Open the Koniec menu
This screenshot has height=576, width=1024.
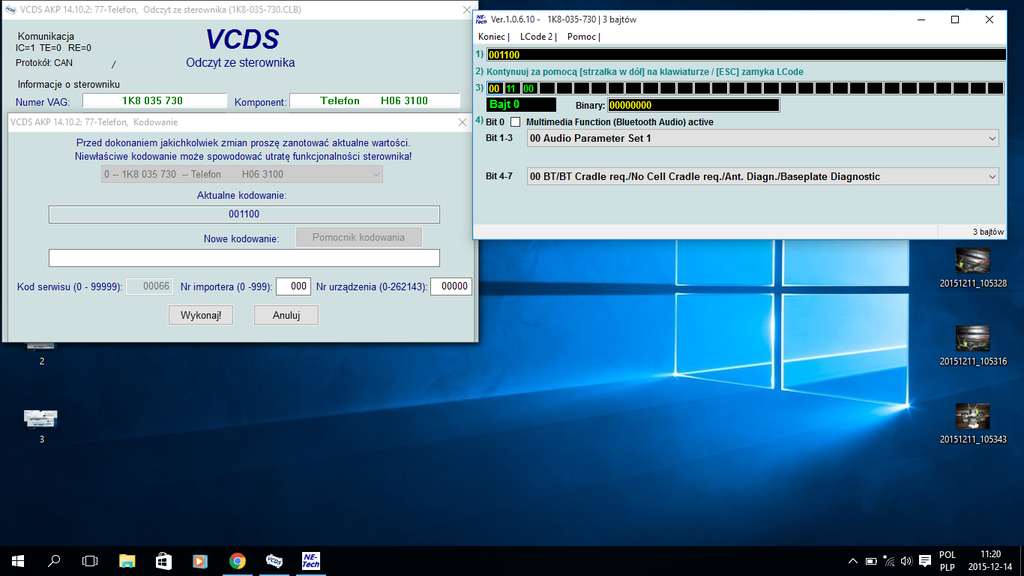(x=493, y=37)
